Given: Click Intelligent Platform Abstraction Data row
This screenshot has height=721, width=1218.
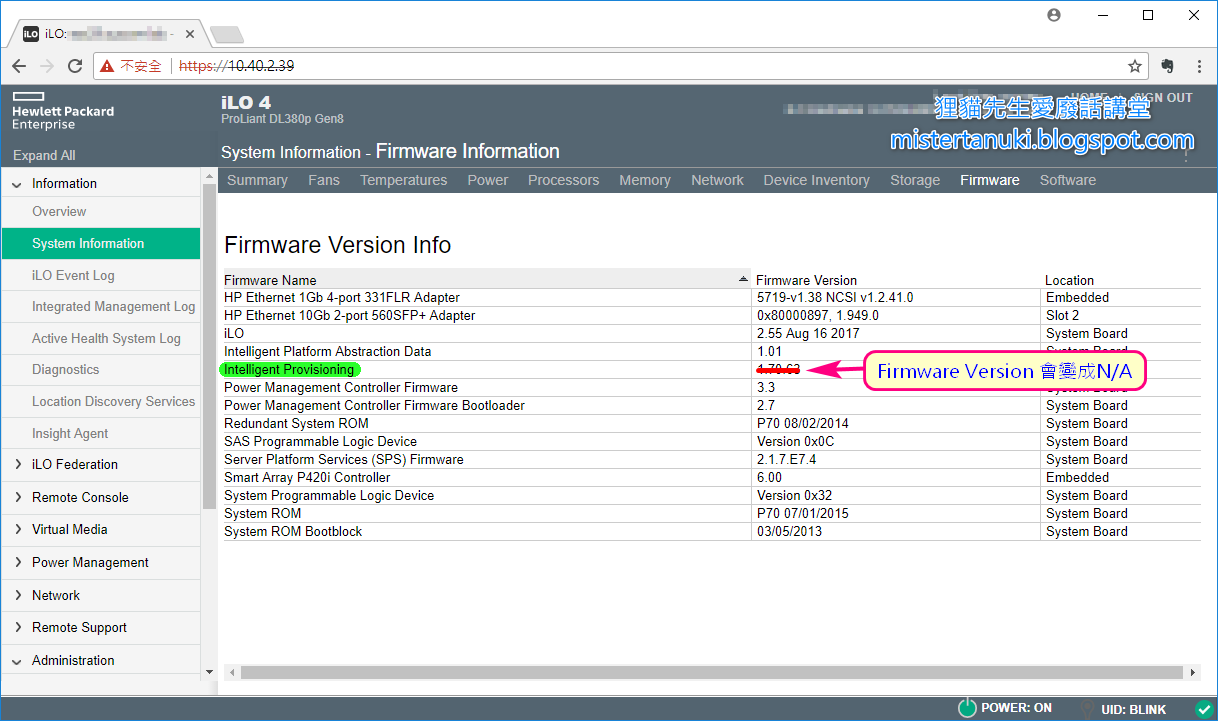Looking at the screenshot, I should tap(712, 352).
